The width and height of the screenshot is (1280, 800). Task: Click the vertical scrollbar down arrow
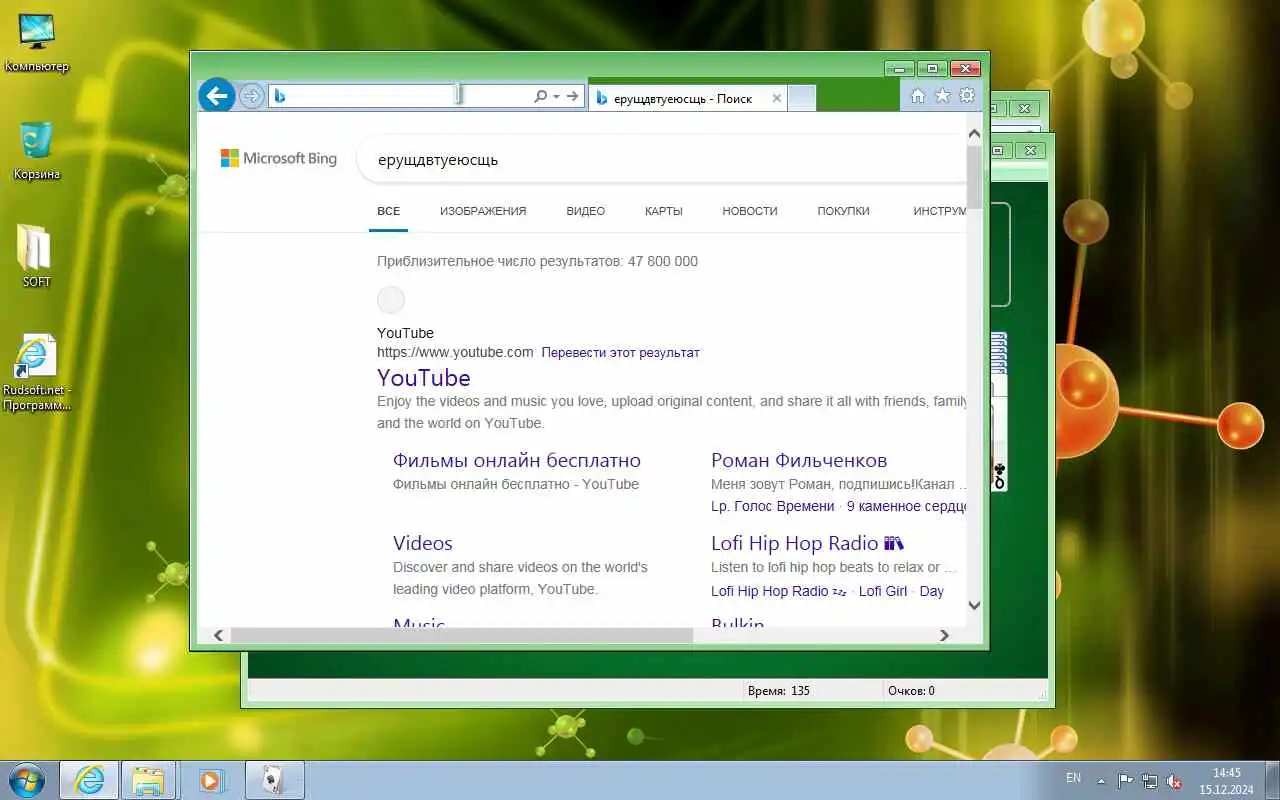pyautogui.click(x=975, y=605)
